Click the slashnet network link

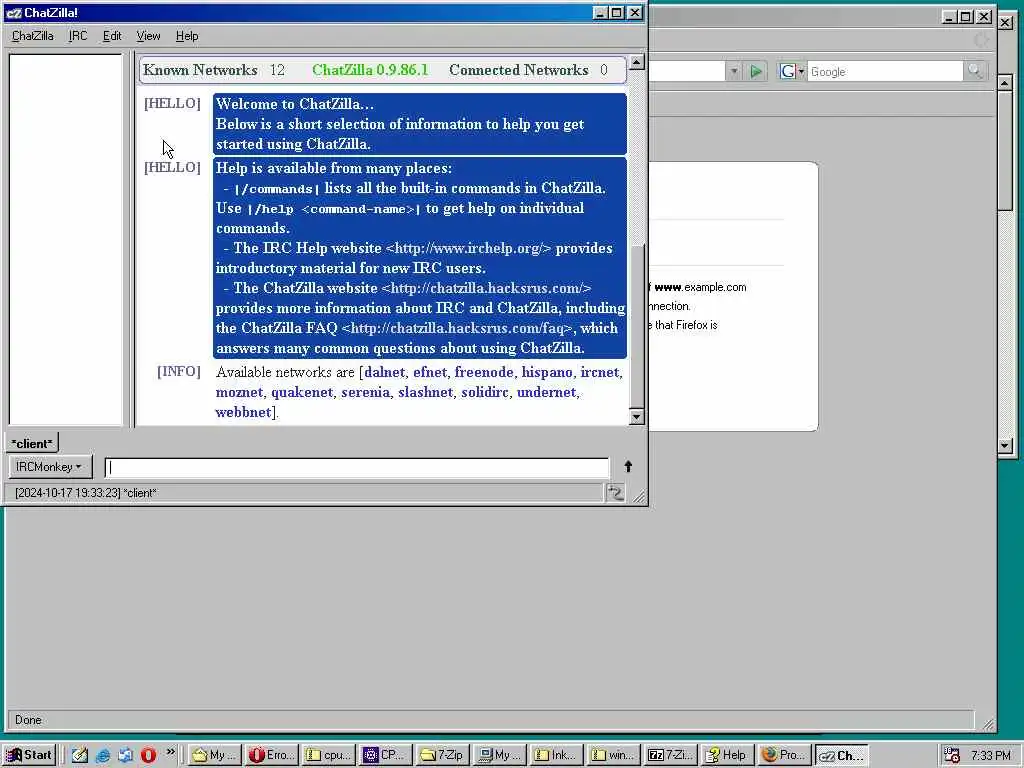[x=425, y=392]
